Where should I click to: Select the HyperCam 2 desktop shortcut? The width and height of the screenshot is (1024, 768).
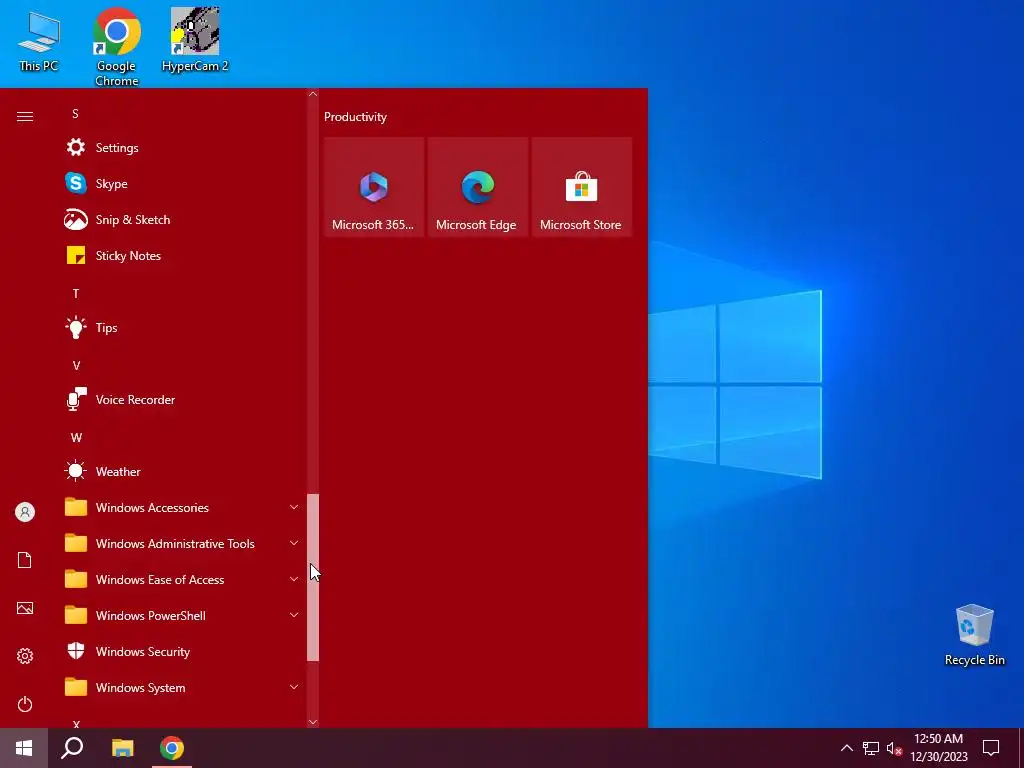[195, 39]
